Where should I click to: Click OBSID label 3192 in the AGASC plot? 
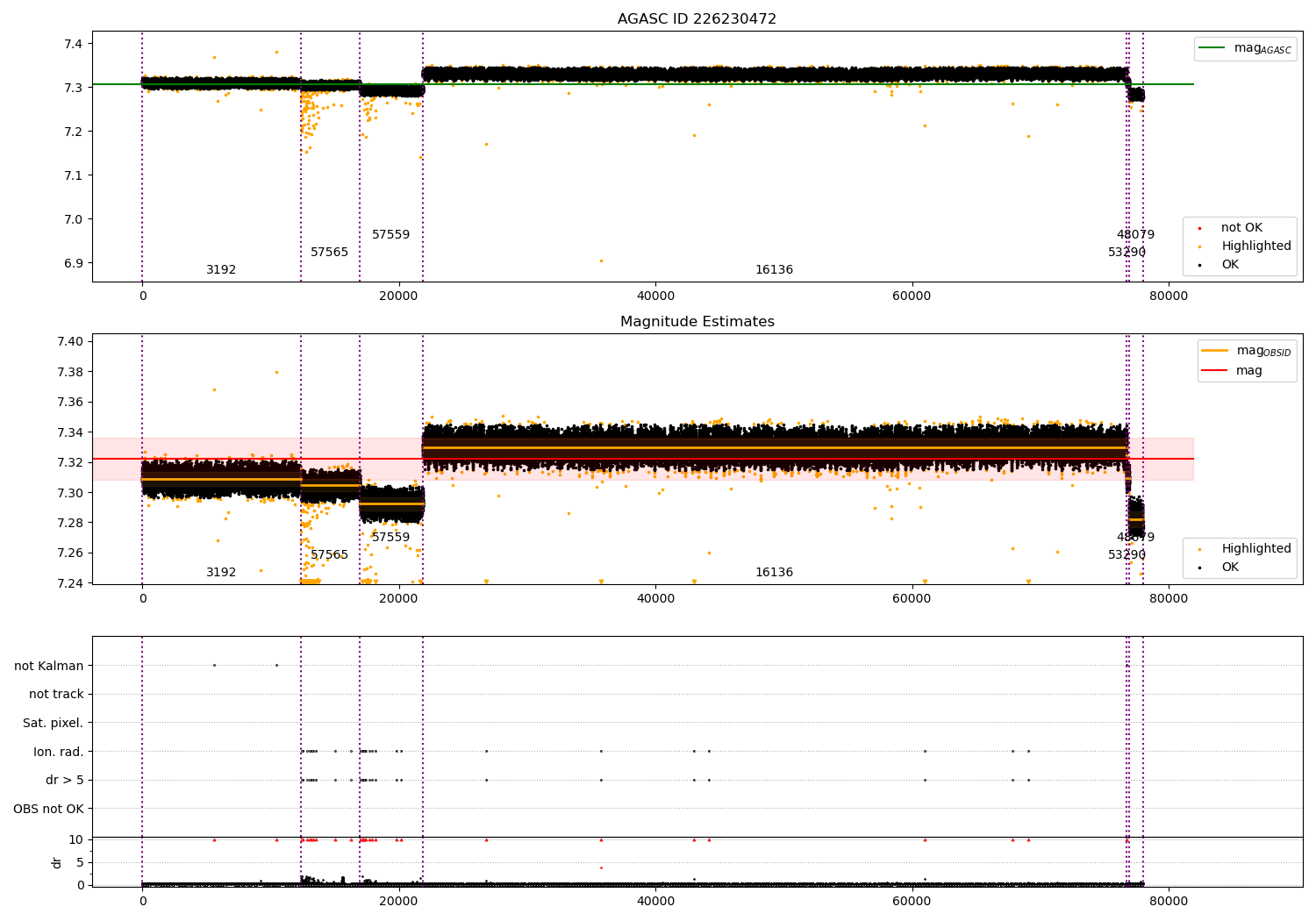[x=221, y=270]
